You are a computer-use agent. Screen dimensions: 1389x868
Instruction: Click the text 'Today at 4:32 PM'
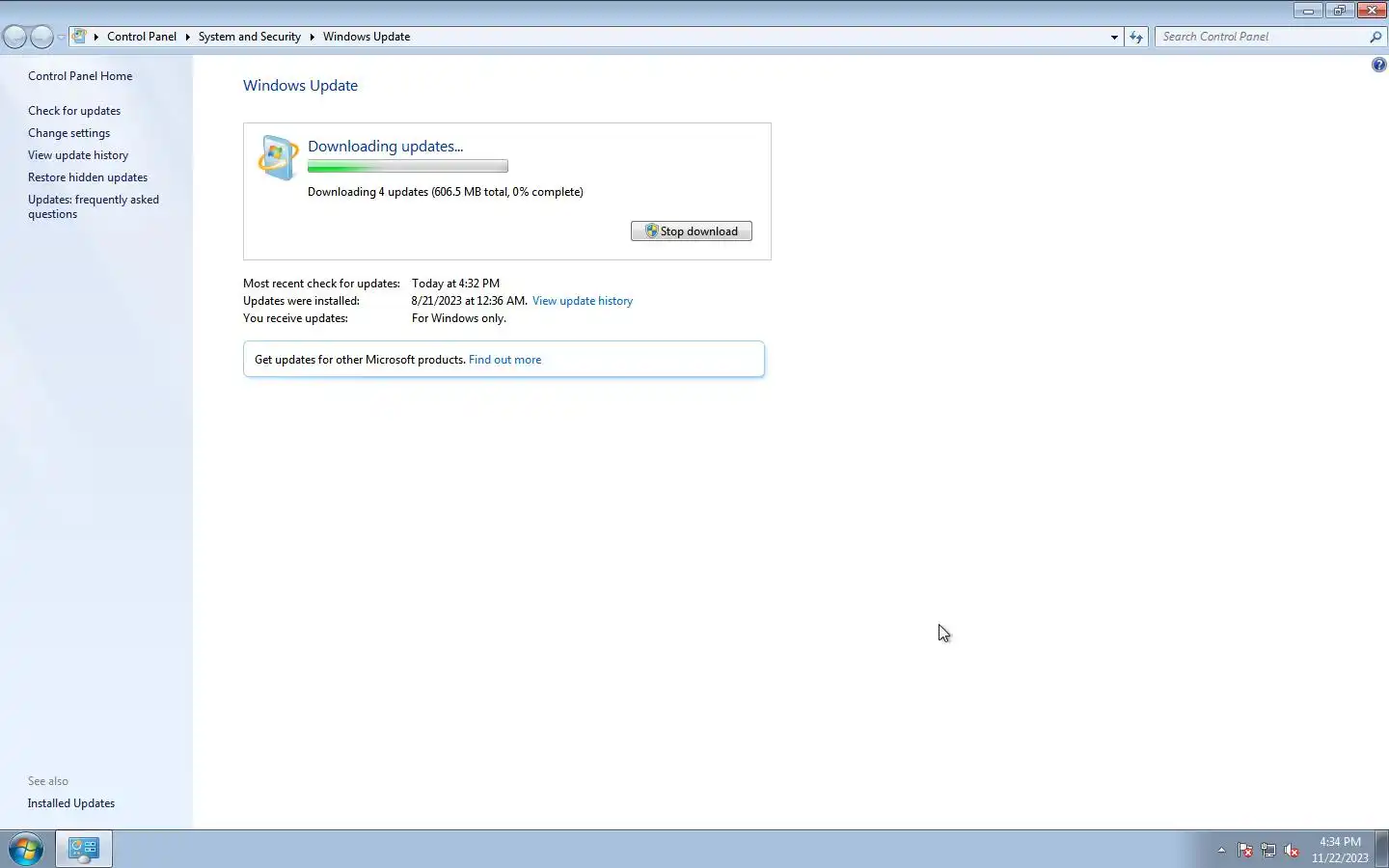[455, 284]
